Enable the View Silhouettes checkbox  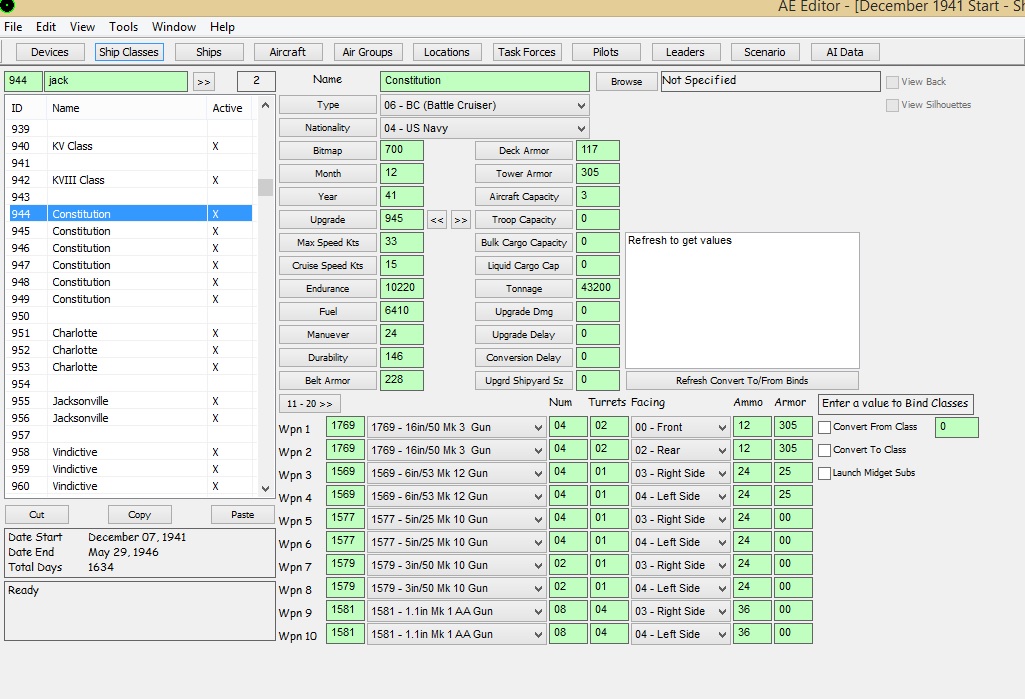point(892,105)
